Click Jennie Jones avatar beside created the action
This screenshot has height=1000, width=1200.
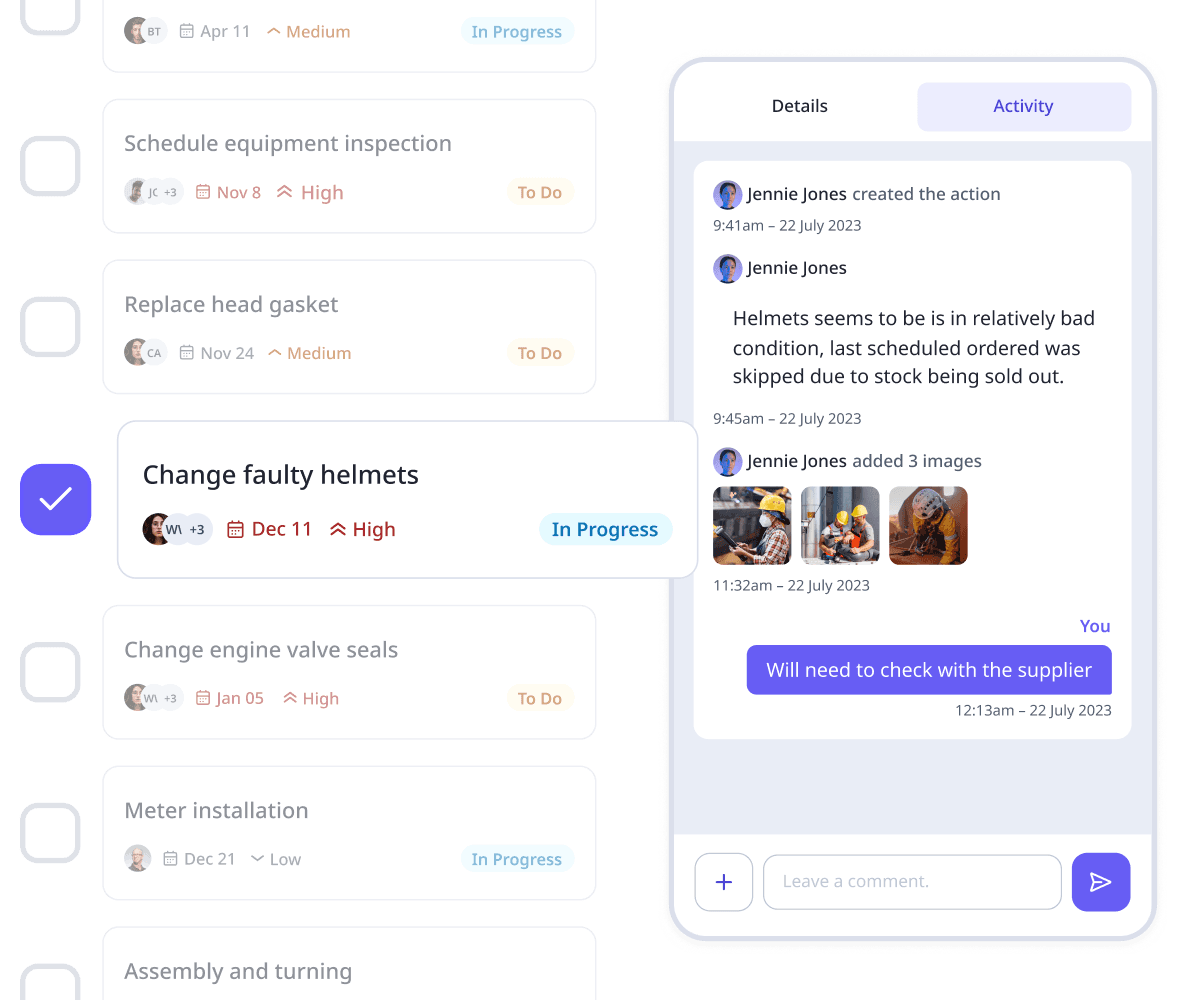[727, 194]
